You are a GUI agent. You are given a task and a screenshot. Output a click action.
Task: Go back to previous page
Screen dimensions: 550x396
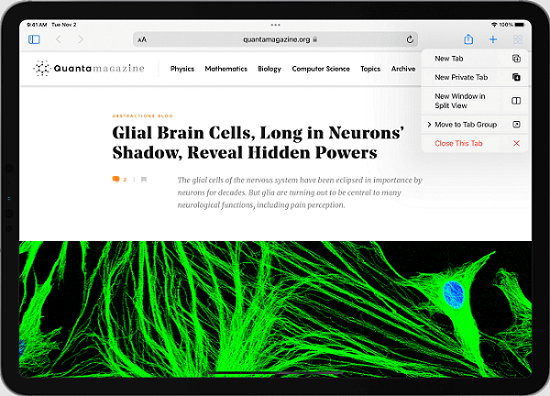(59, 39)
